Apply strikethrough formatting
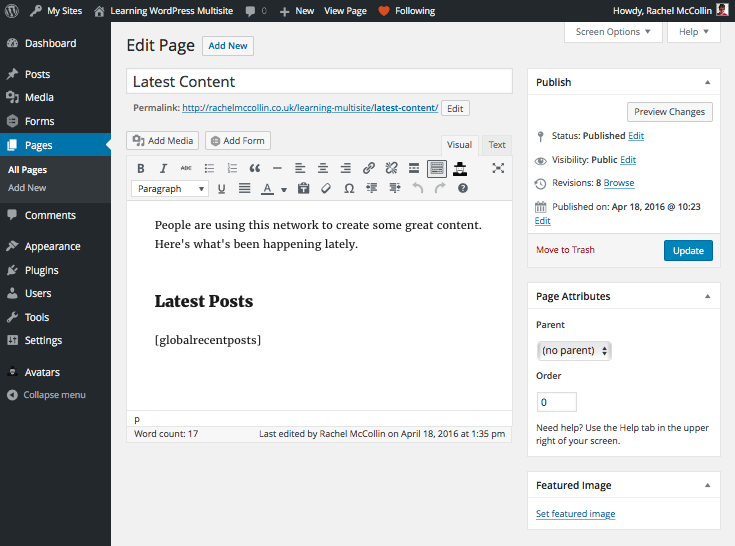The image size is (735, 546). click(186, 168)
